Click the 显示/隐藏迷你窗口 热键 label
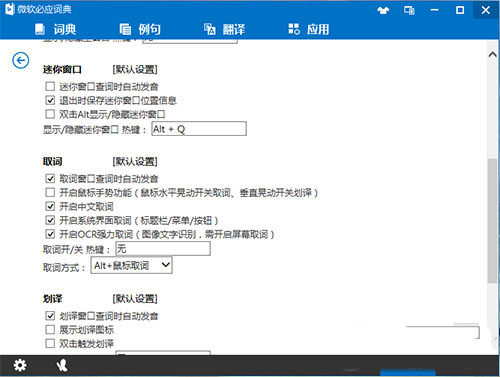500x377 pixels. click(95, 130)
